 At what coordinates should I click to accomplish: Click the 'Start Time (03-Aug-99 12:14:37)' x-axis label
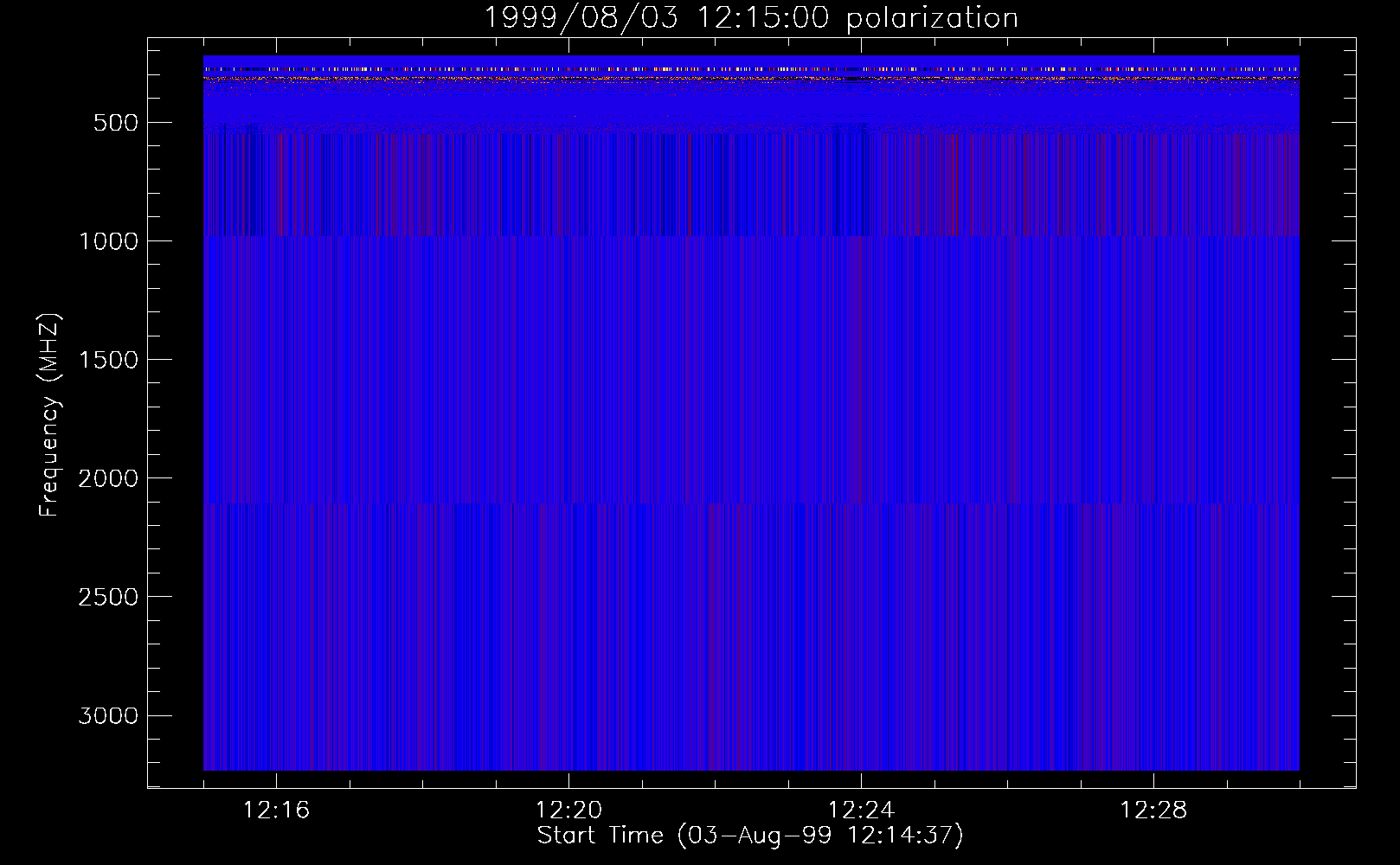tap(750, 836)
